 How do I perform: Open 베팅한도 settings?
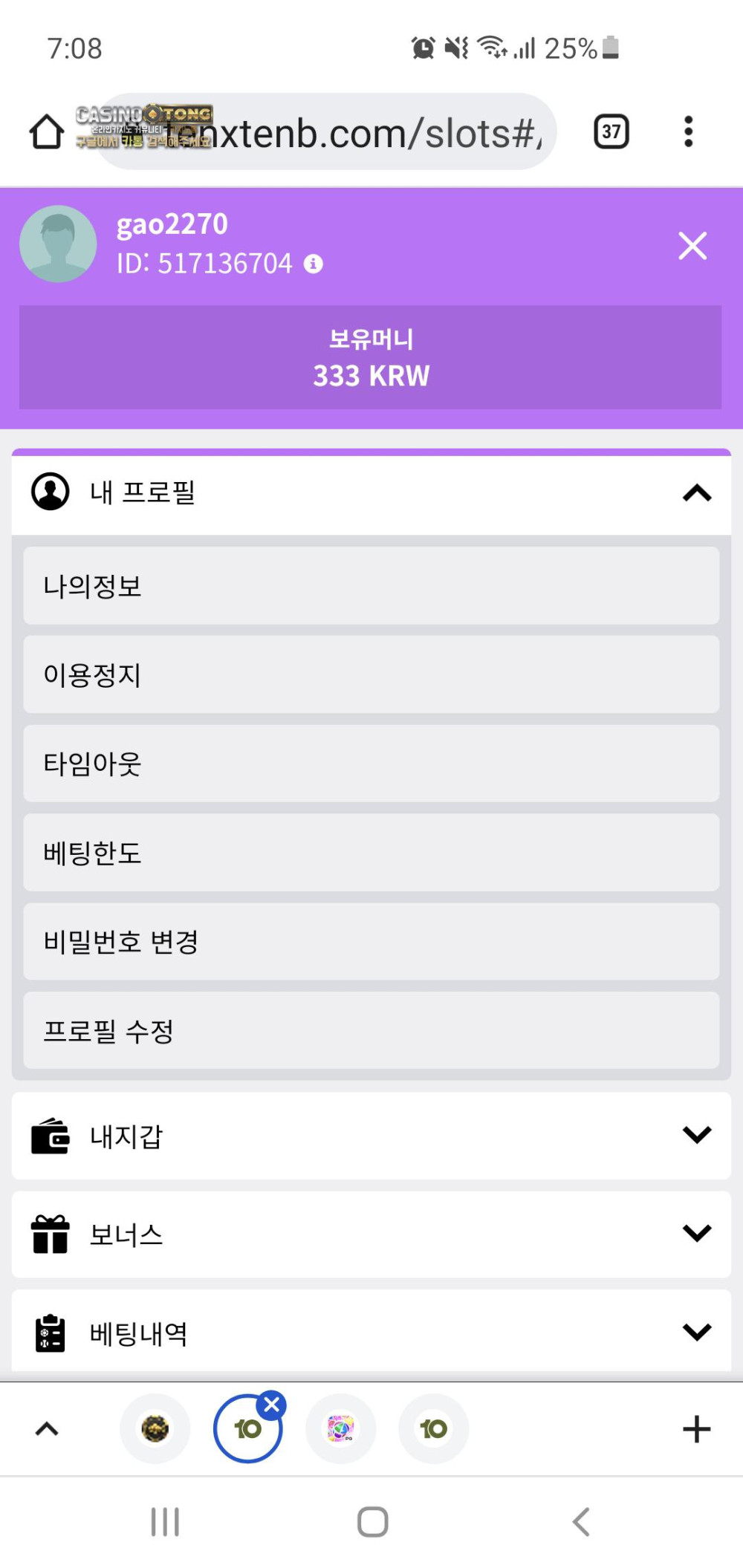tap(371, 853)
